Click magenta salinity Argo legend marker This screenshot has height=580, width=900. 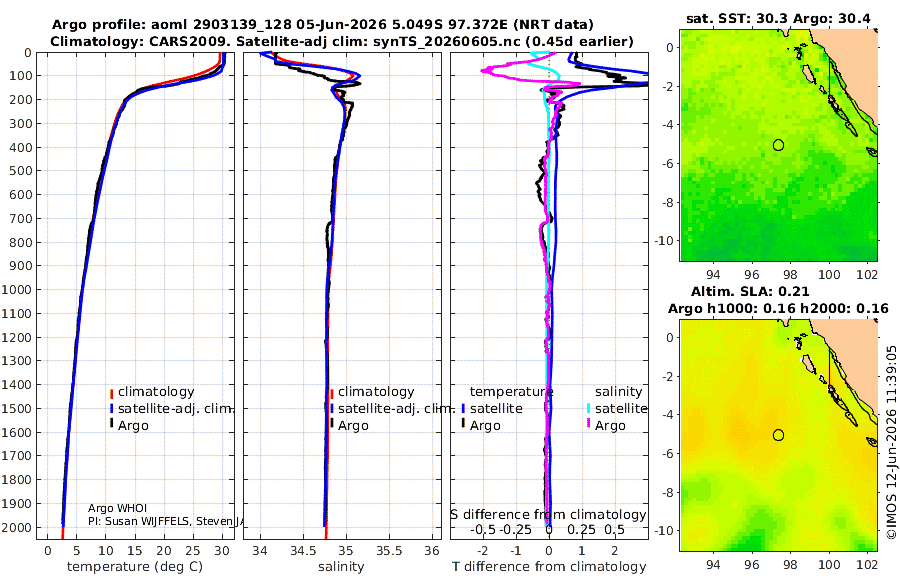(x=588, y=424)
